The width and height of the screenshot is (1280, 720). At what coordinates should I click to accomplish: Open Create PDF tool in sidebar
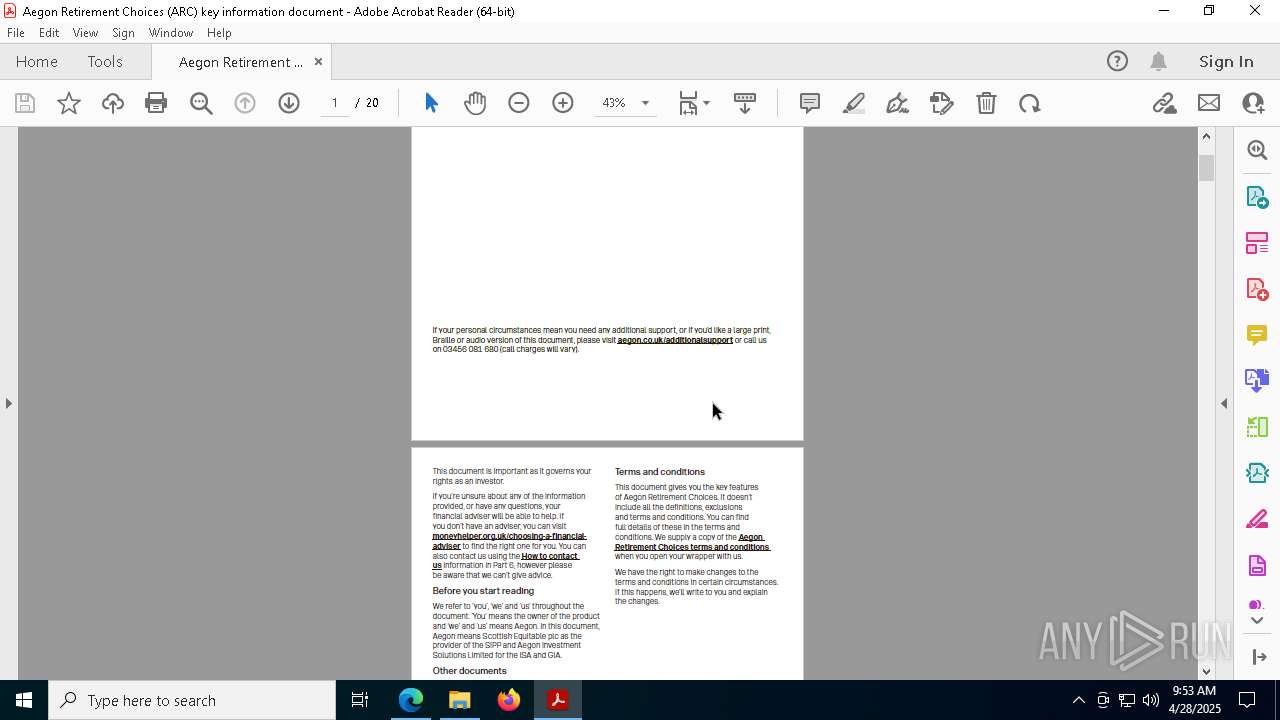point(1257,289)
